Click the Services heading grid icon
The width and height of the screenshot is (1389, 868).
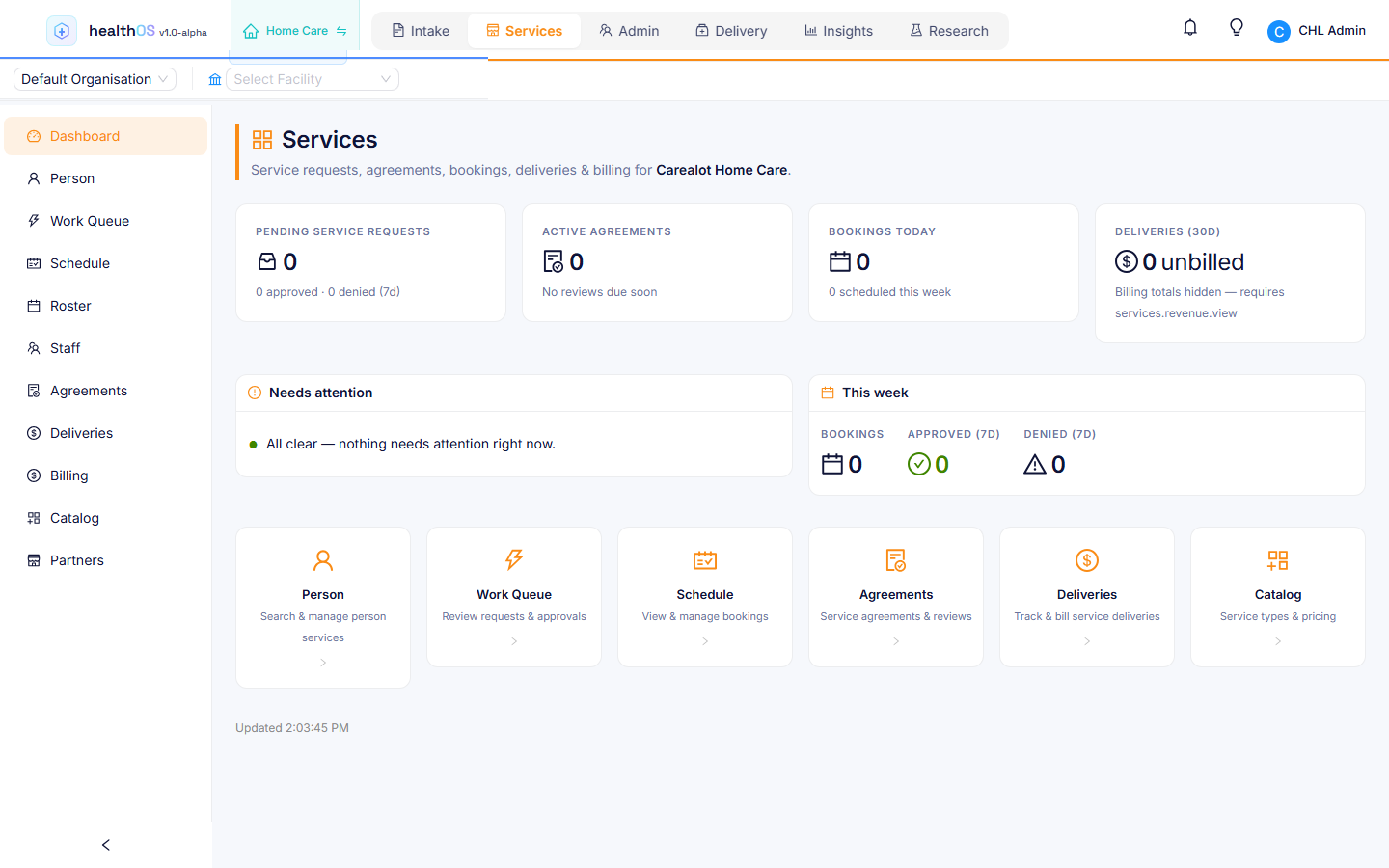coord(262,140)
